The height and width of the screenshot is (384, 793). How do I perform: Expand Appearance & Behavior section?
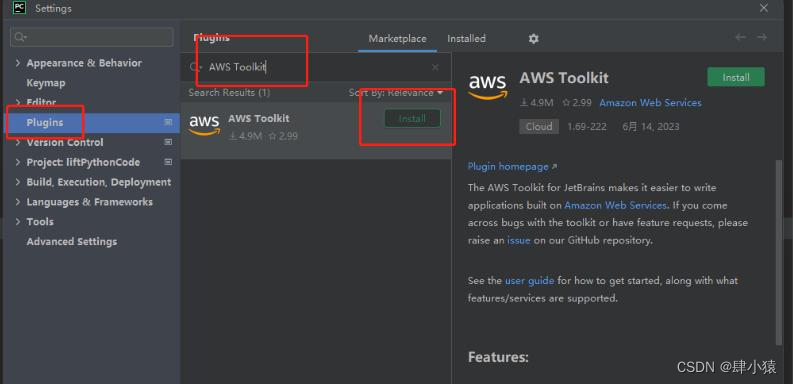pos(18,63)
